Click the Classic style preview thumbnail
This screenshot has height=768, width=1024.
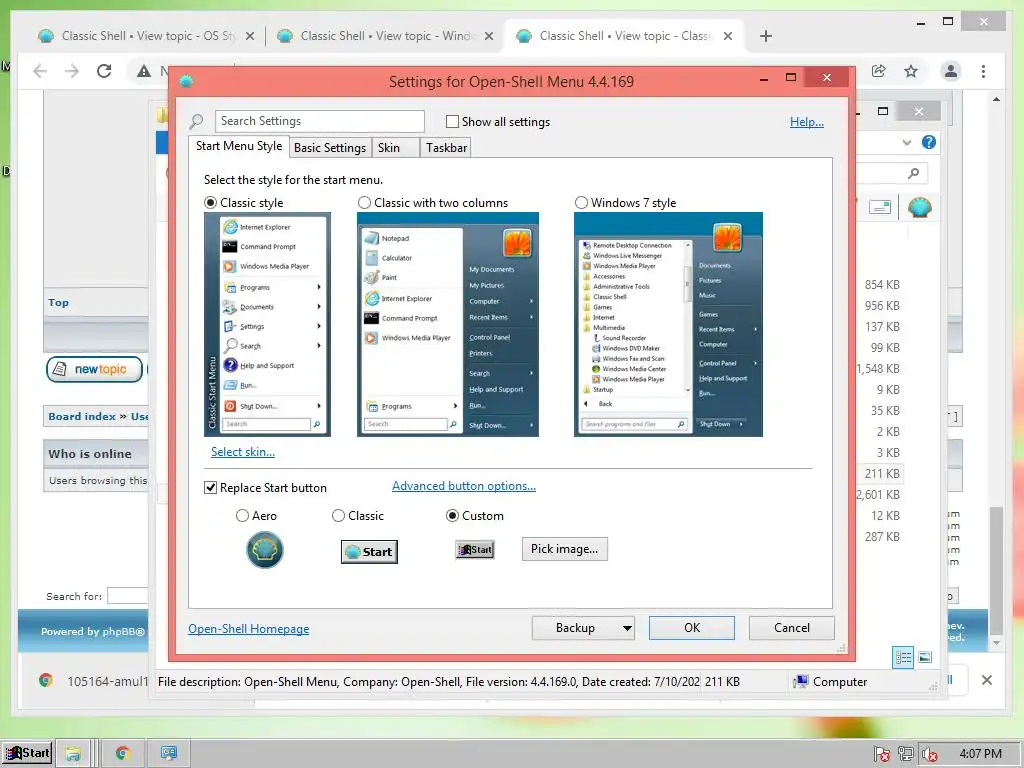[267, 325]
